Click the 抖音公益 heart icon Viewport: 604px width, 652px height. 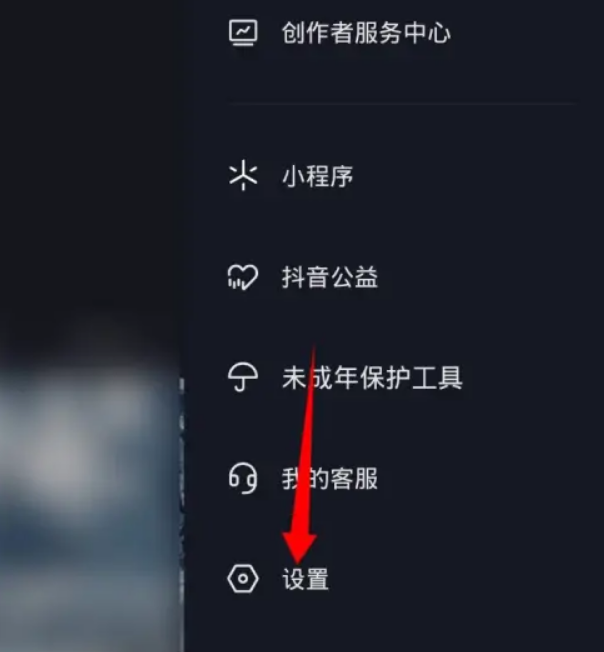pos(243,277)
